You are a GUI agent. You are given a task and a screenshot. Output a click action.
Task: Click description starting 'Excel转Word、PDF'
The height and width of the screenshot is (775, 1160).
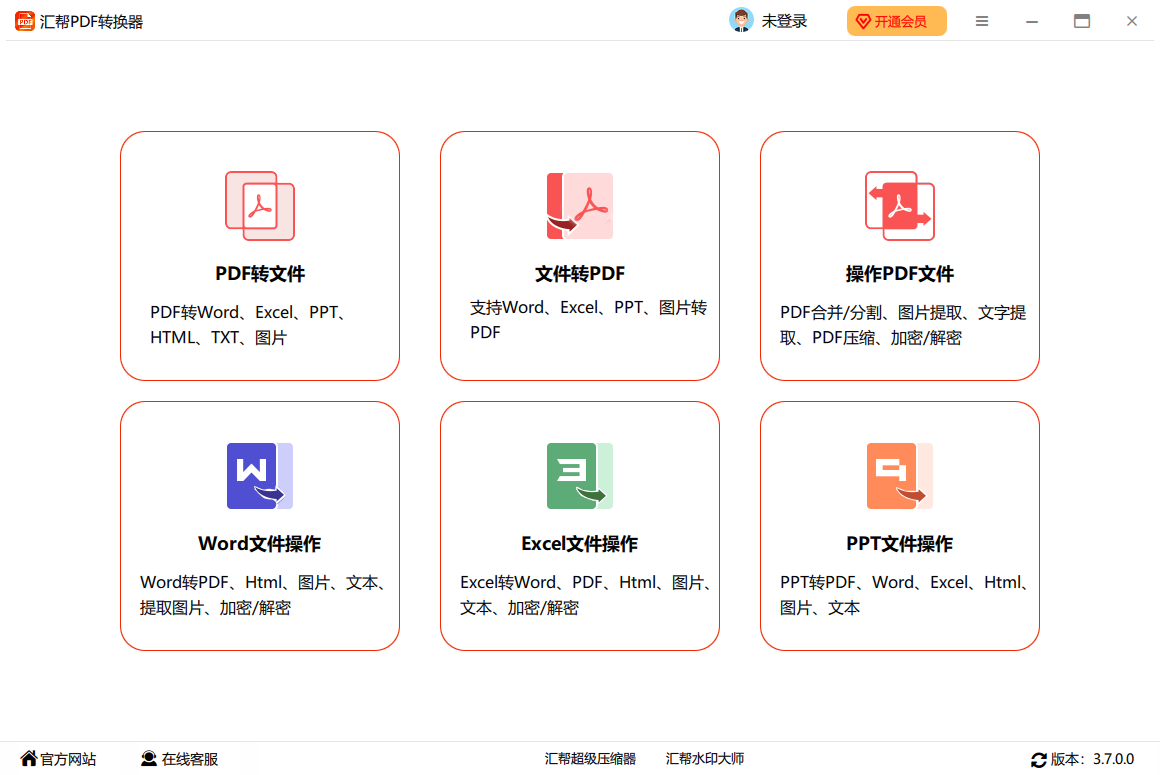click(x=587, y=595)
